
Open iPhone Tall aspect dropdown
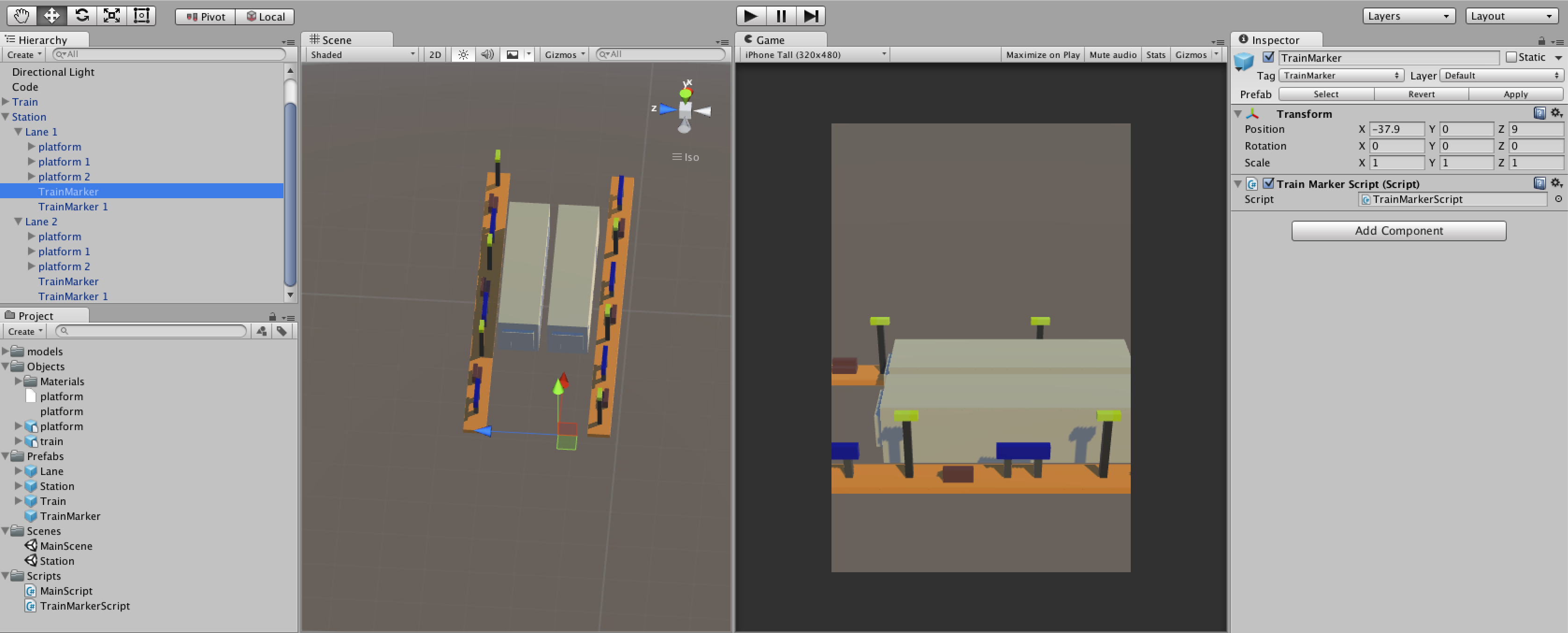(815, 55)
